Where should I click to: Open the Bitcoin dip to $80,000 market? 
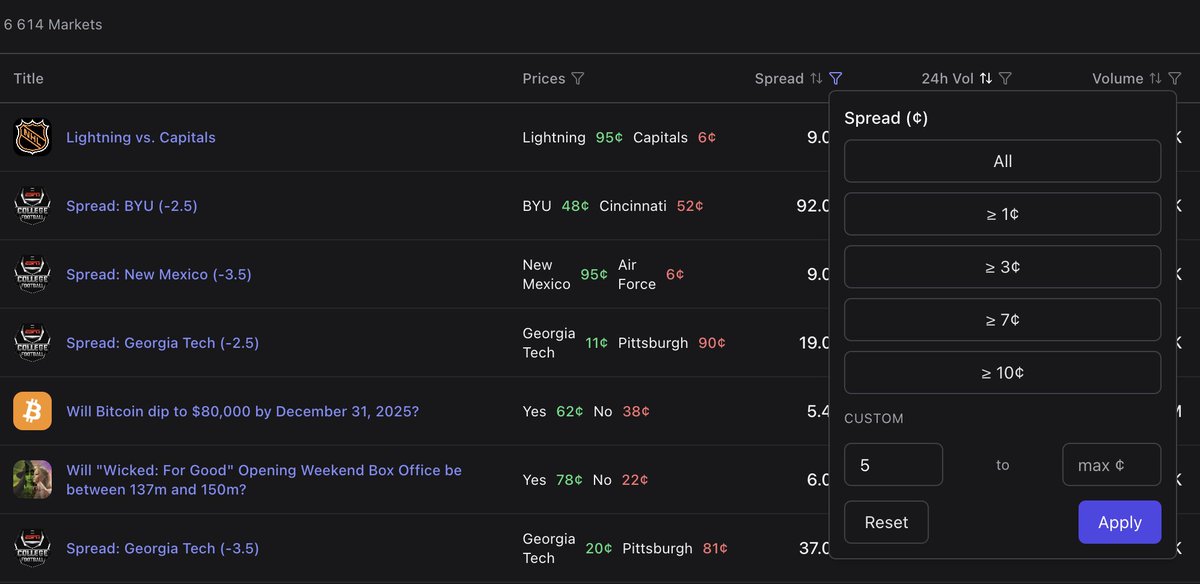pyautogui.click(x=243, y=411)
